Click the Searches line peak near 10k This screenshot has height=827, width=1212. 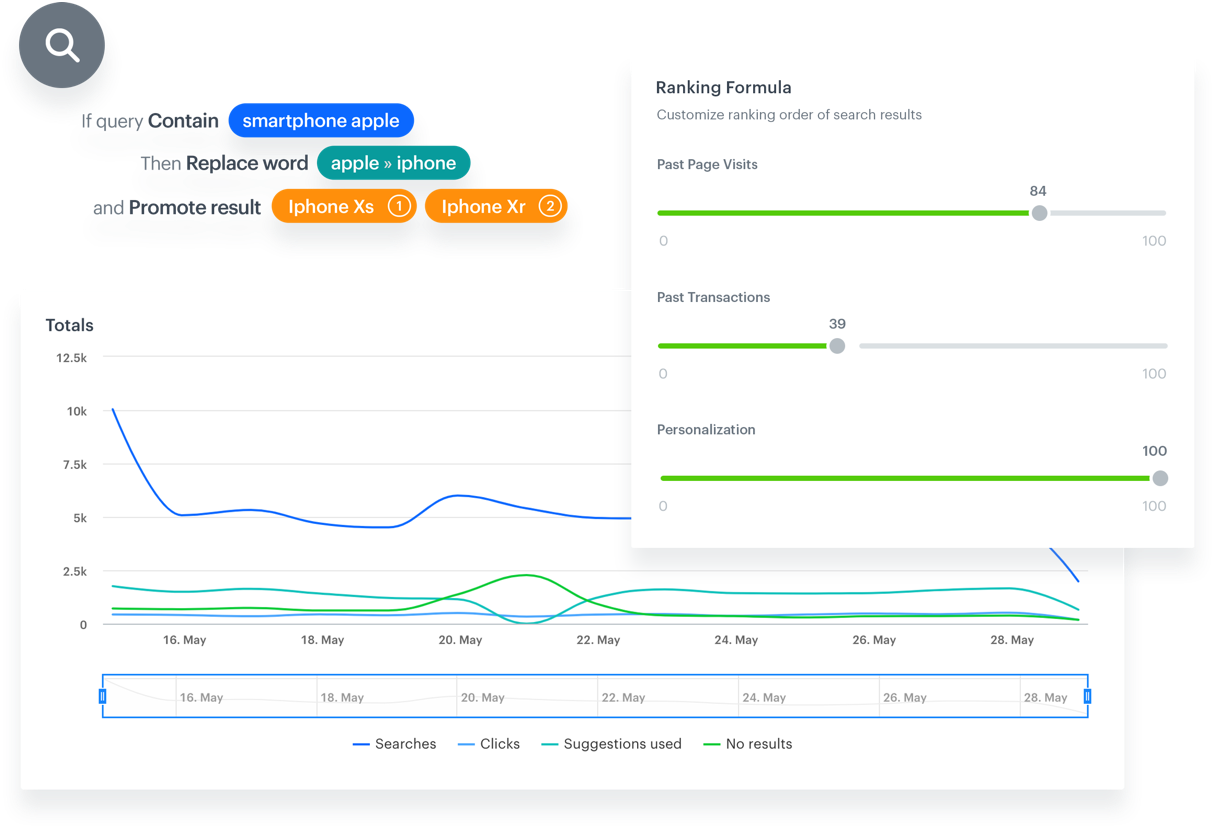[112, 409]
